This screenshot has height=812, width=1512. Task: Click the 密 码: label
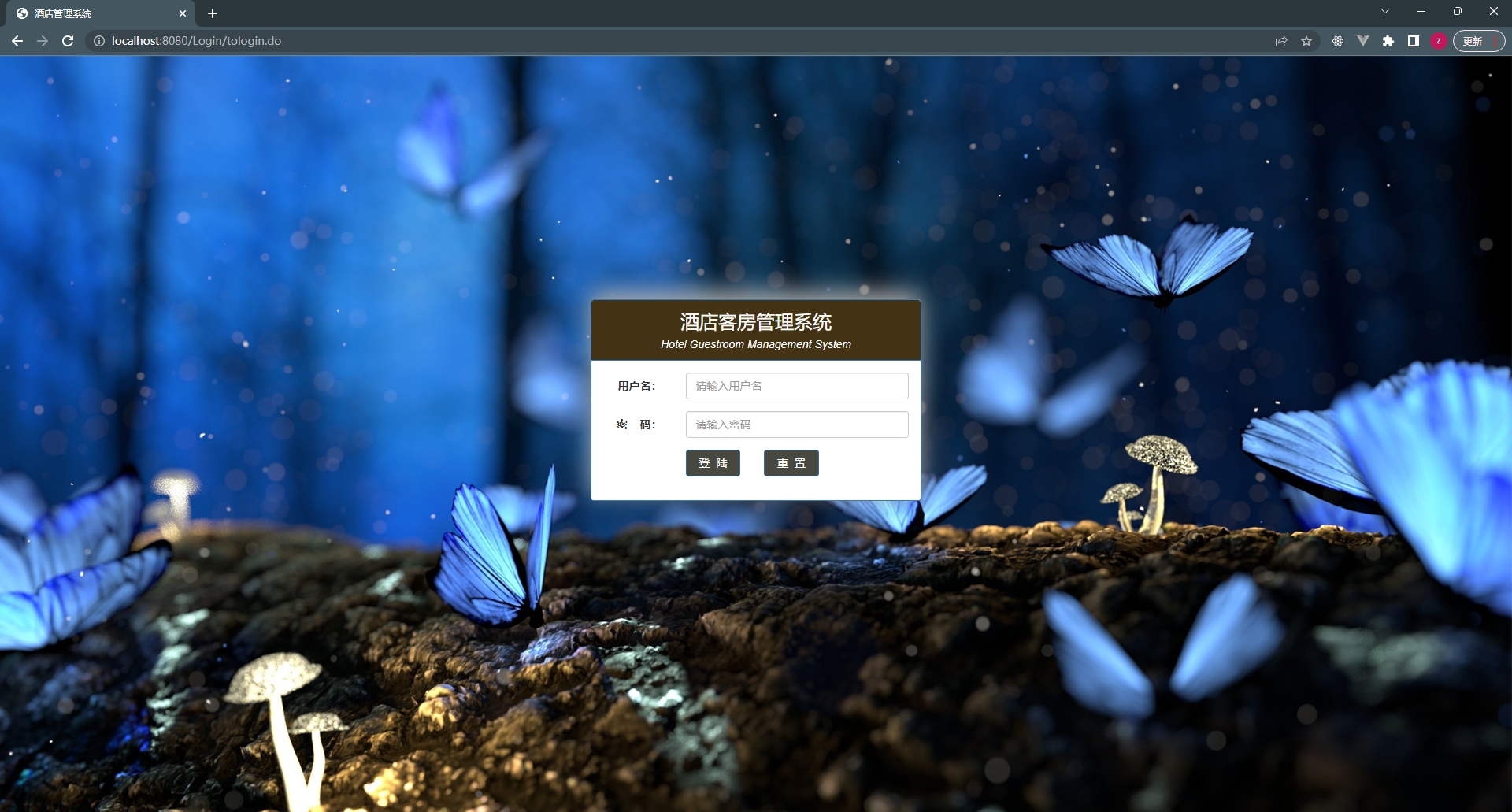(x=636, y=425)
